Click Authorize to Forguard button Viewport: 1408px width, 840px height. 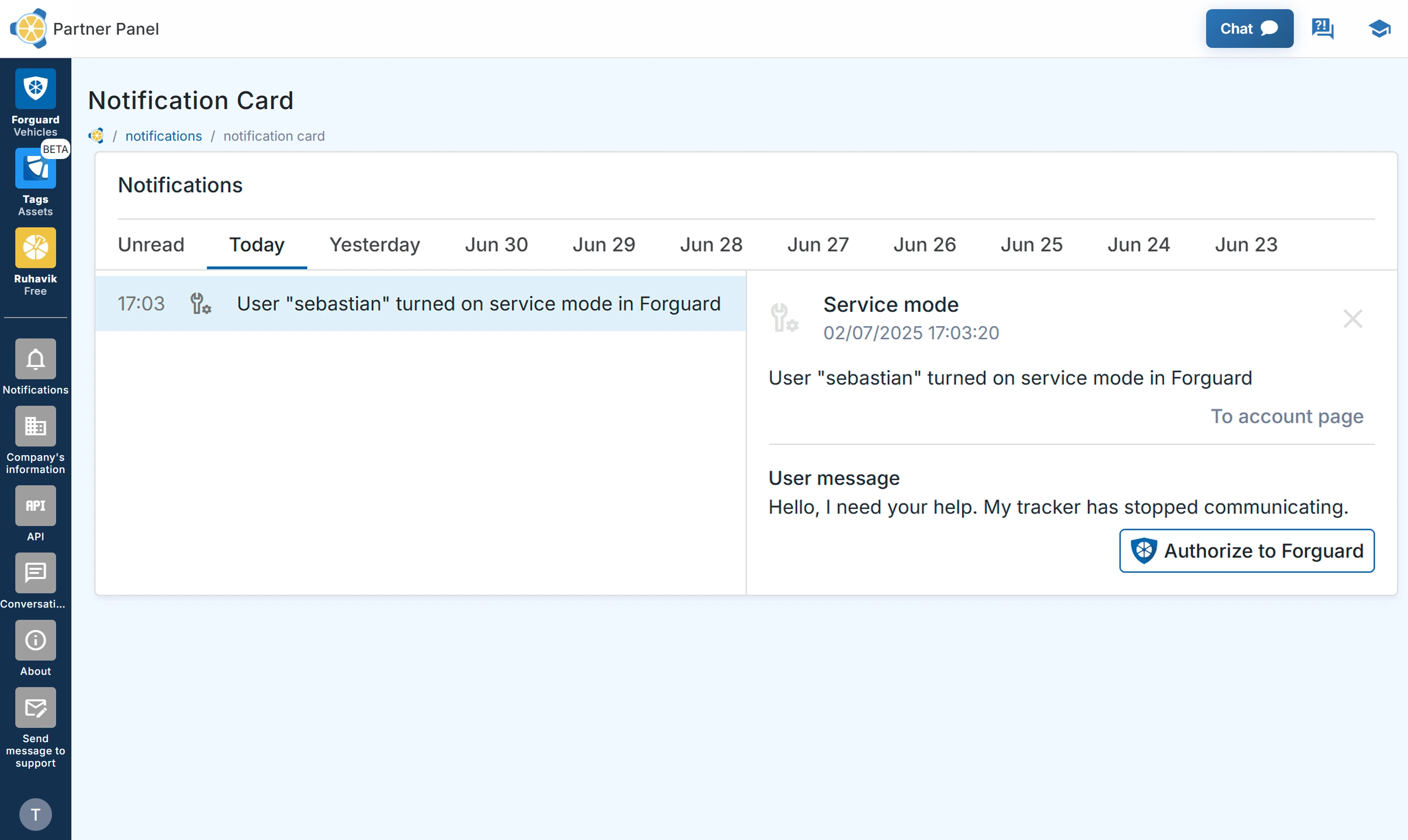click(x=1246, y=551)
